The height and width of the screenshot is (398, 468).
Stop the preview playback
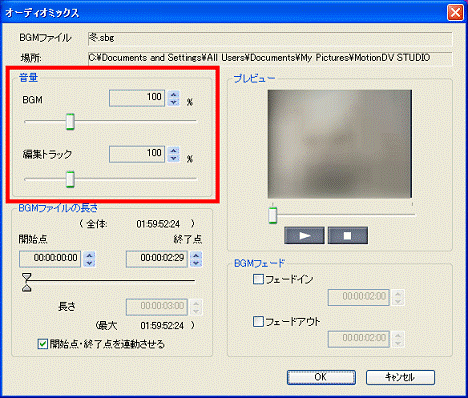coord(348,236)
